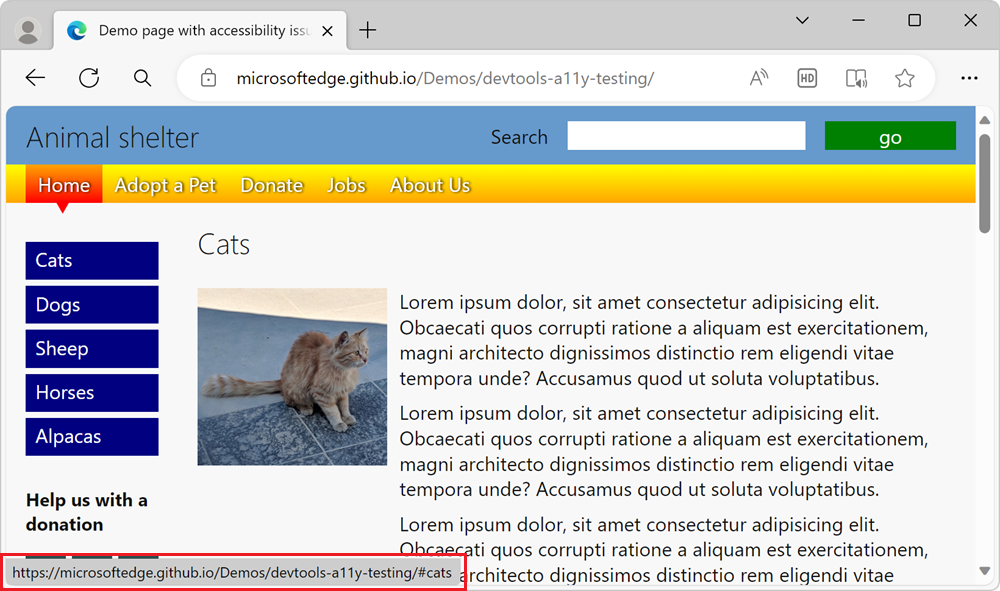The height and width of the screenshot is (591, 1000).
Task: Click the Animal shelter site title
Action: pos(112,138)
